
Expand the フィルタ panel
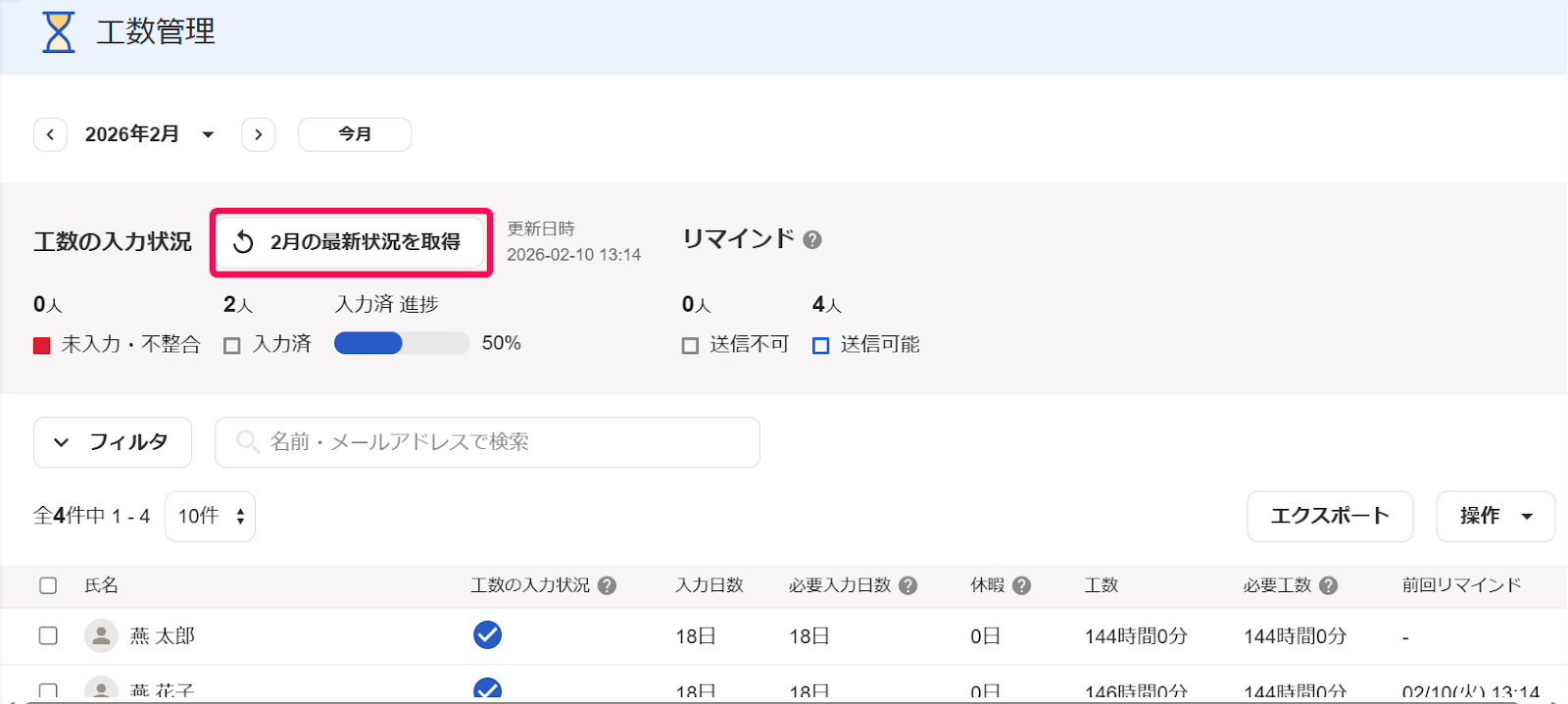(x=113, y=442)
